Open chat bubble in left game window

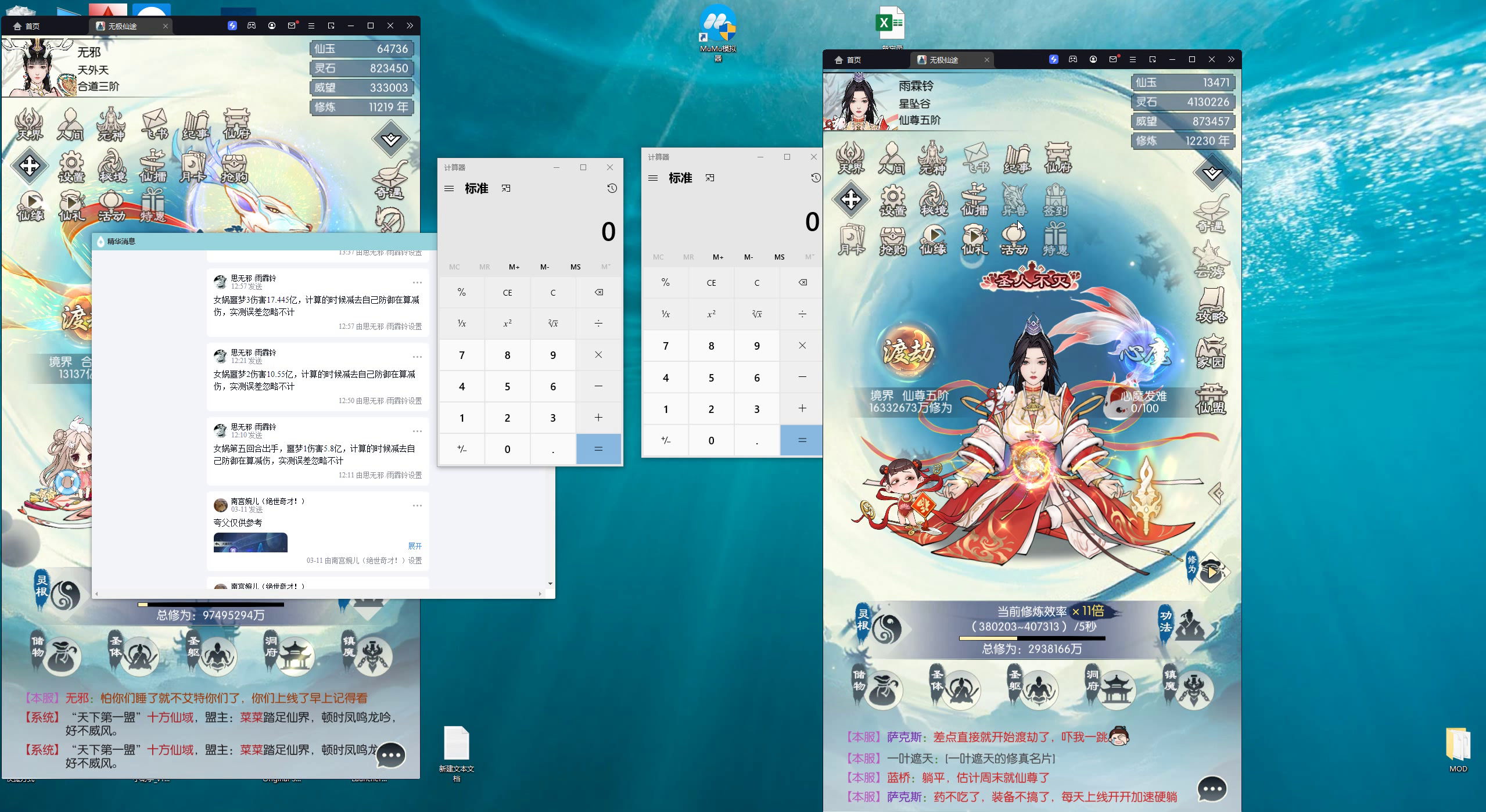390,756
